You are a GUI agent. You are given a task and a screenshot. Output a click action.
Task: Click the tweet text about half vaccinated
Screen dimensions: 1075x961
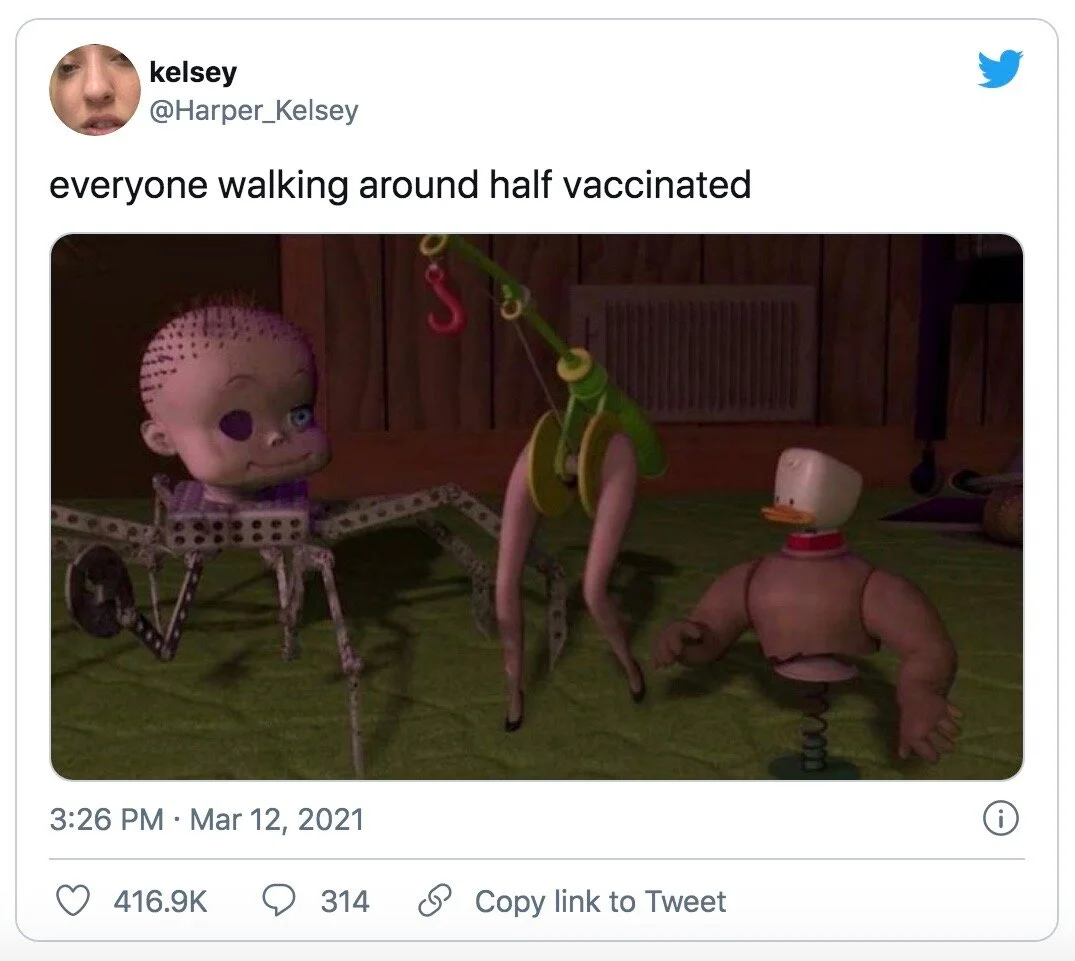click(x=400, y=185)
